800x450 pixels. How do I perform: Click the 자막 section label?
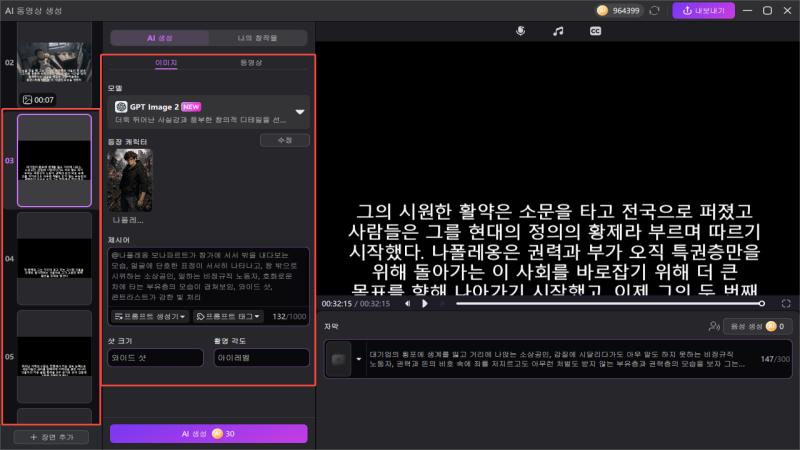(331, 326)
